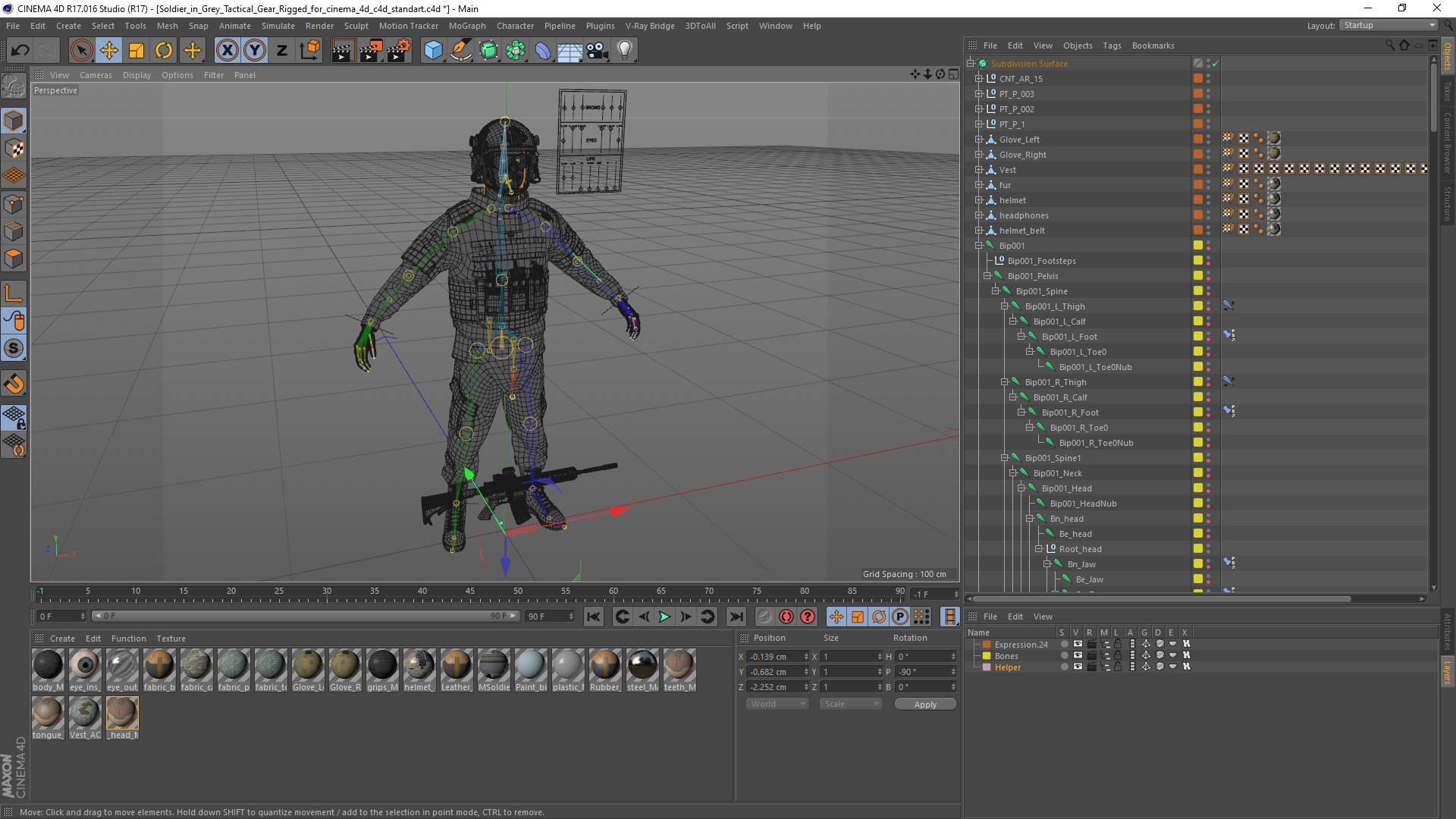Select the Live Selection tool icon
Viewport: 1456px width, 819px height.
pos(82,49)
